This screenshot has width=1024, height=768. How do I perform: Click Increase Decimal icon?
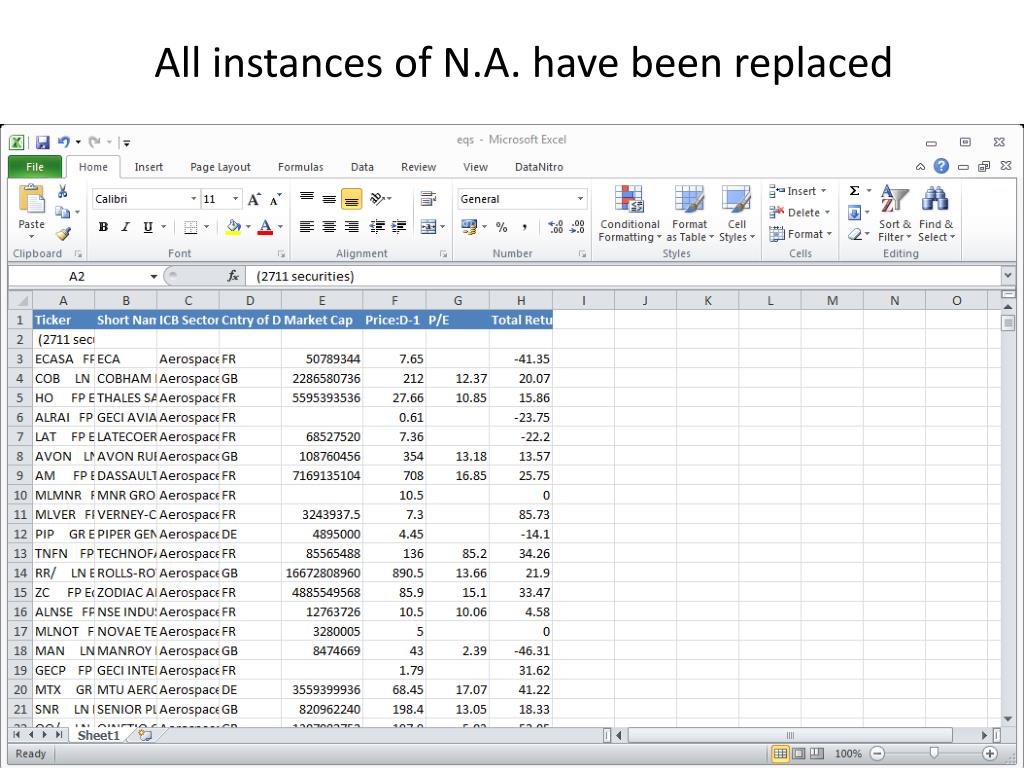coord(556,227)
